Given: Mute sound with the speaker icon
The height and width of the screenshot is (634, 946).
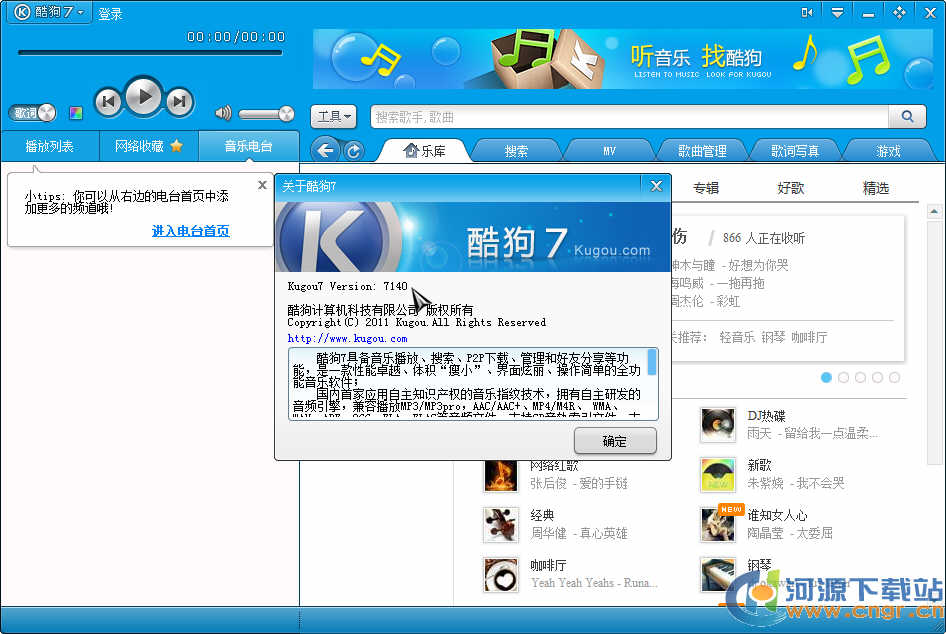Looking at the screenshot, I should pos(223,114).
